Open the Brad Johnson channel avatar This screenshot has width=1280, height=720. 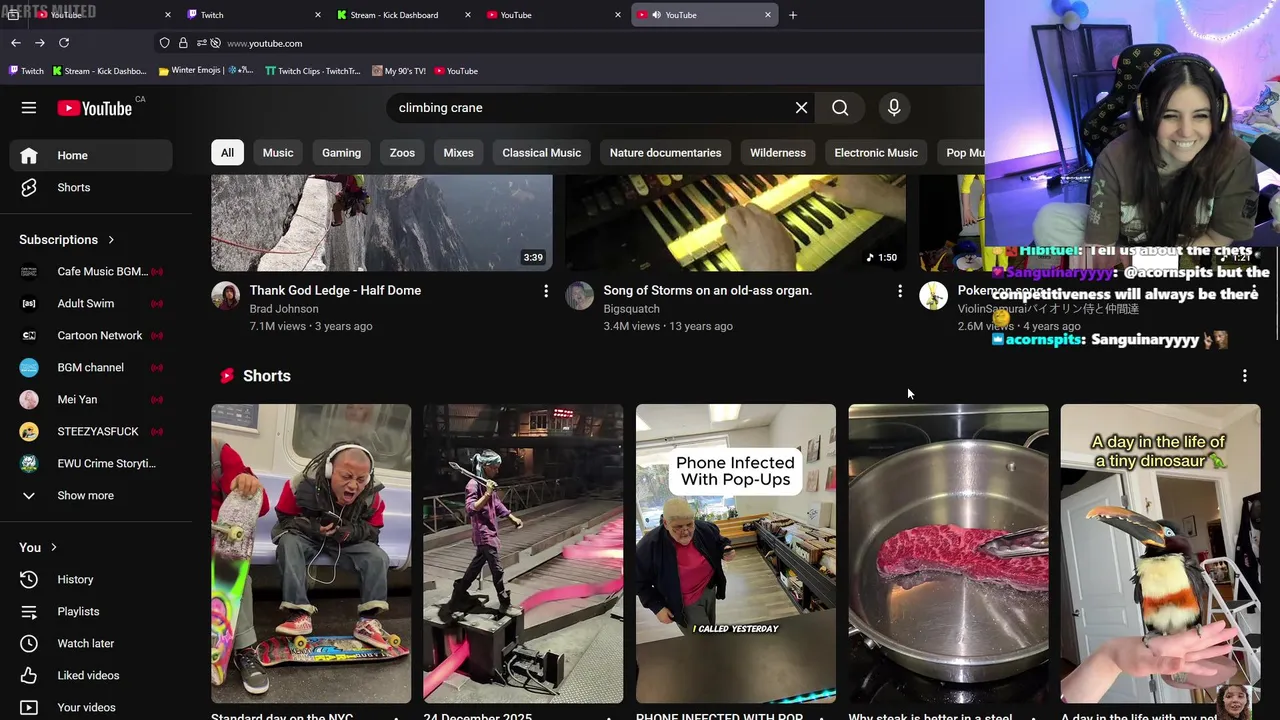coord(226,296)
